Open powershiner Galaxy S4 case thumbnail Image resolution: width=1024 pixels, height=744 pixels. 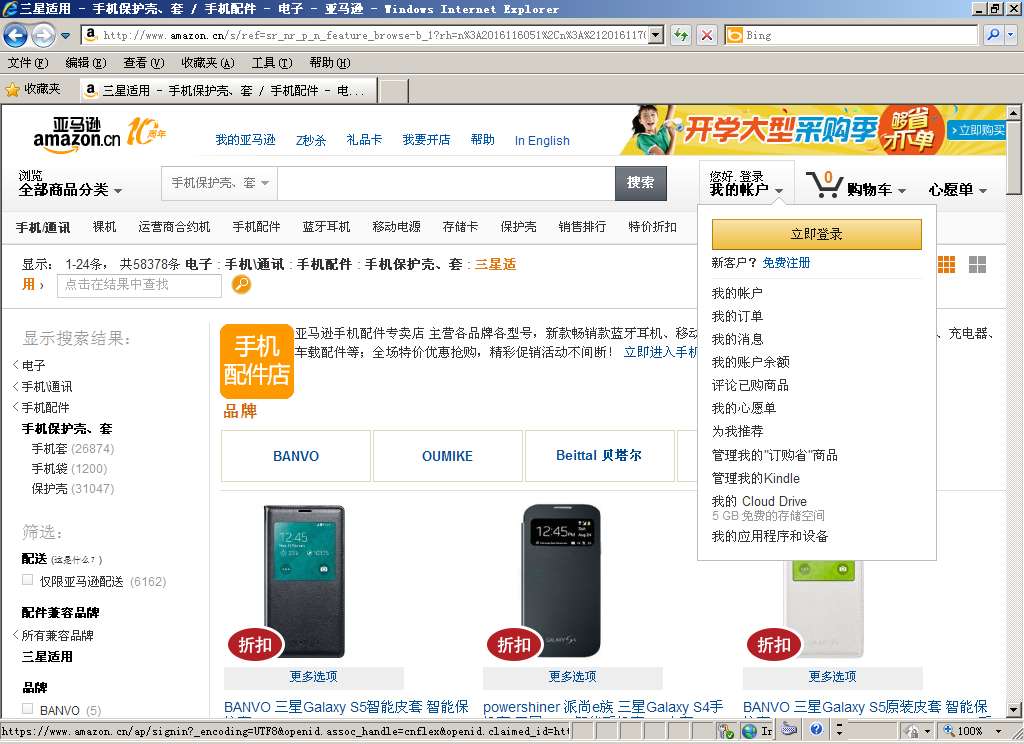coord(563,581)
